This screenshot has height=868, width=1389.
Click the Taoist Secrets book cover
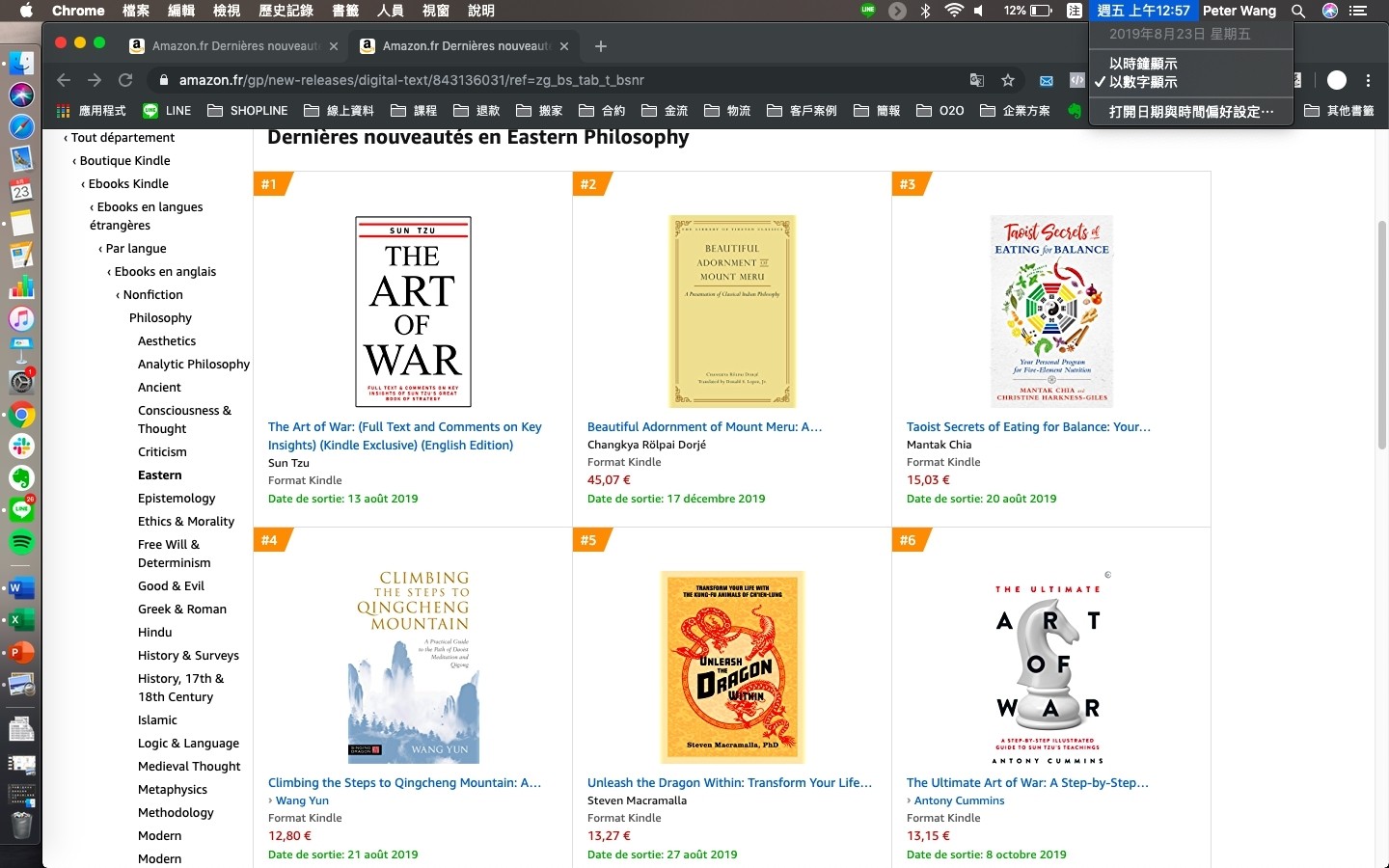click(x=1051, y=311)
